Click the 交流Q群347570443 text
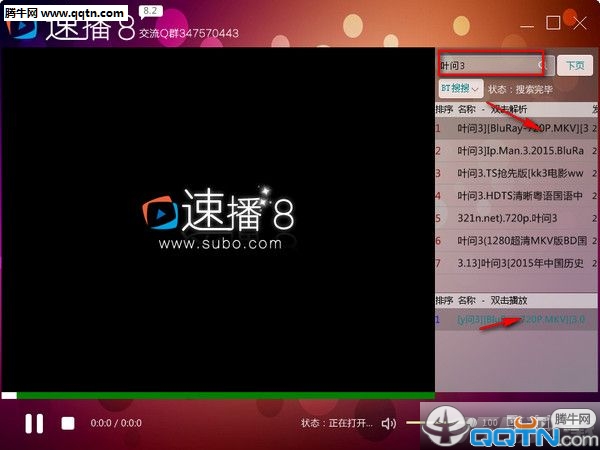The image size is (600, 450). 189,34
